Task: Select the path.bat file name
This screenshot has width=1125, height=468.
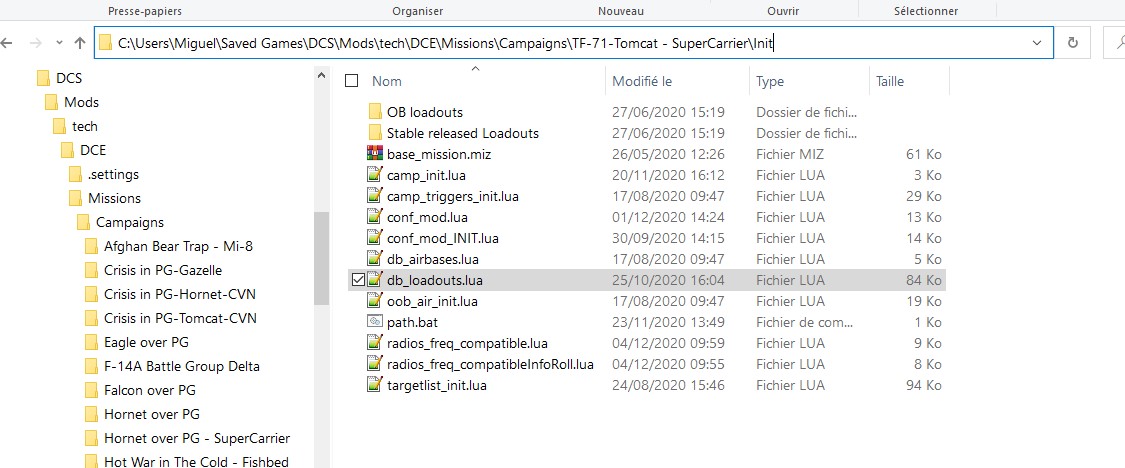Action: click(411, 322)
